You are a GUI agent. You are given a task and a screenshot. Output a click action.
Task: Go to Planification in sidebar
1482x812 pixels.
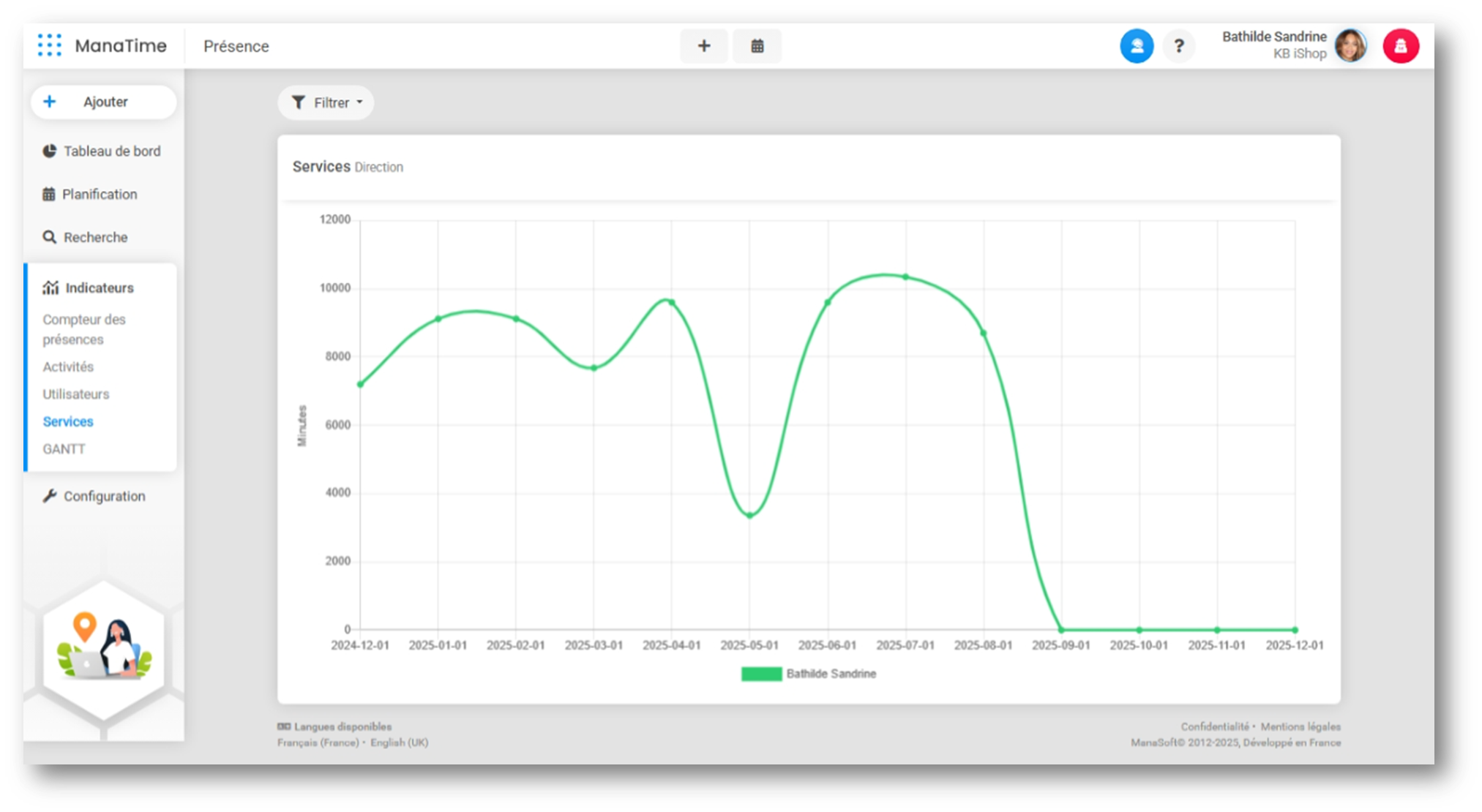(99, 195)
